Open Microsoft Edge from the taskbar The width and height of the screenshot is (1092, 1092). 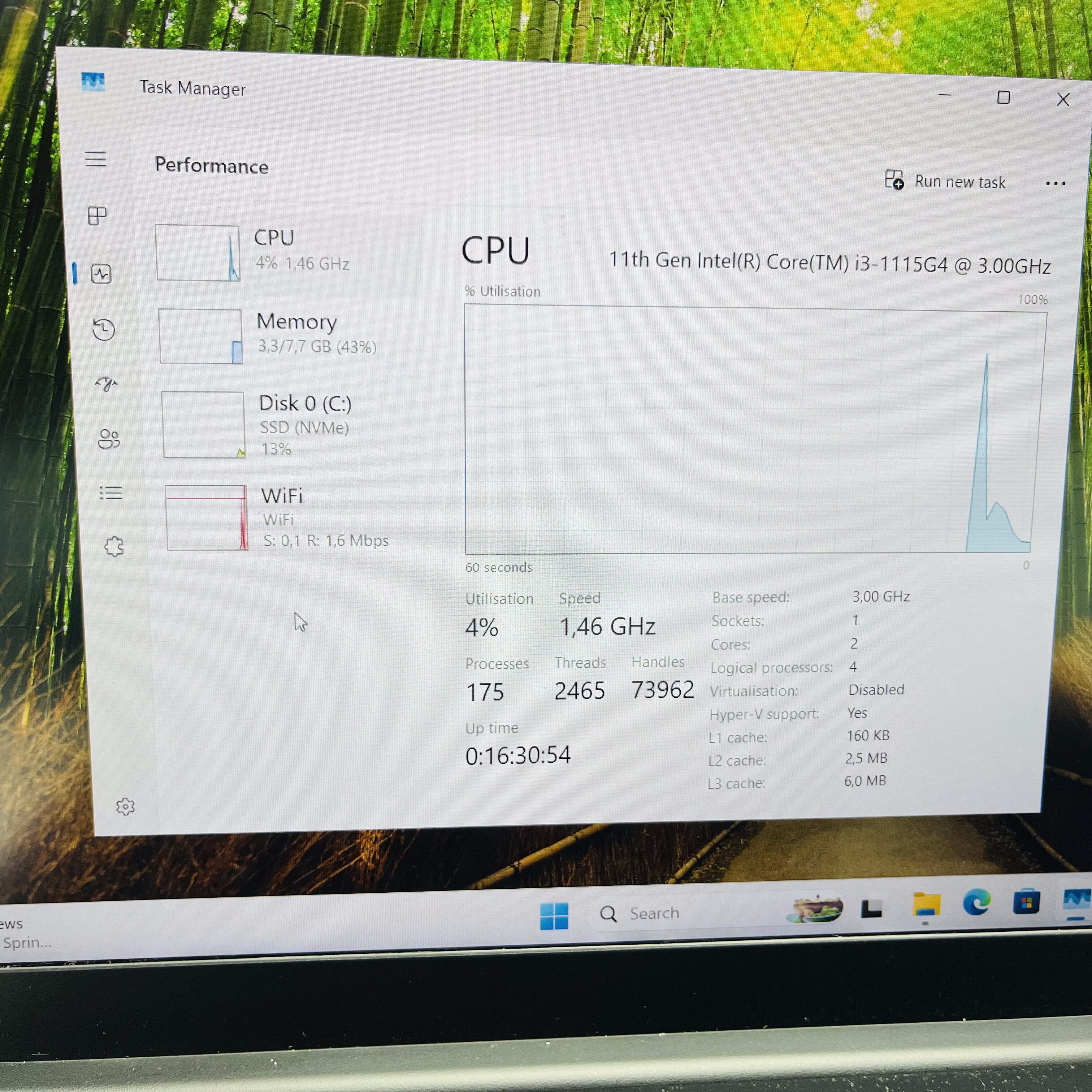point(977,902)
